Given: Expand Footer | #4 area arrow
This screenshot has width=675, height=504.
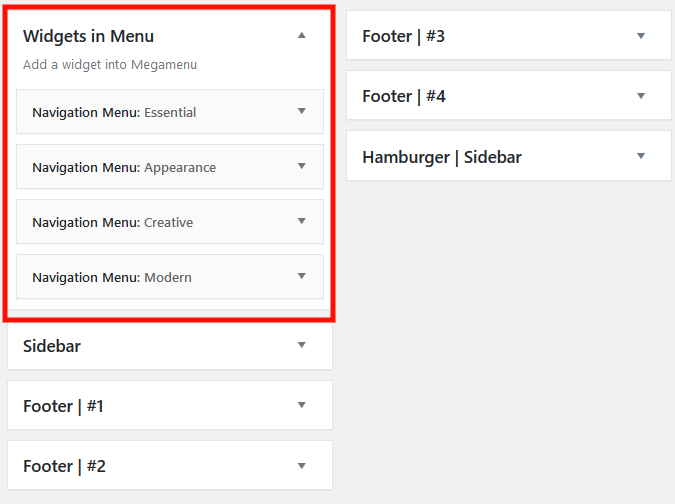Looking at the screenshot, I should point(641,96).
